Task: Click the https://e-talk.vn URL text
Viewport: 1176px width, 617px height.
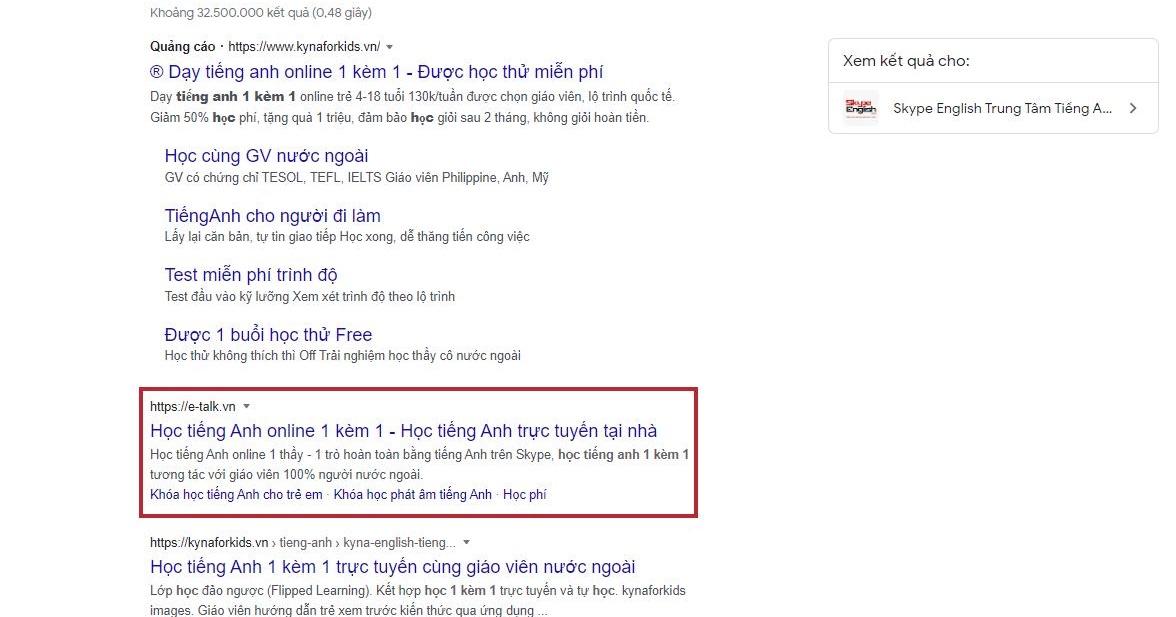Action: (192, 406)
